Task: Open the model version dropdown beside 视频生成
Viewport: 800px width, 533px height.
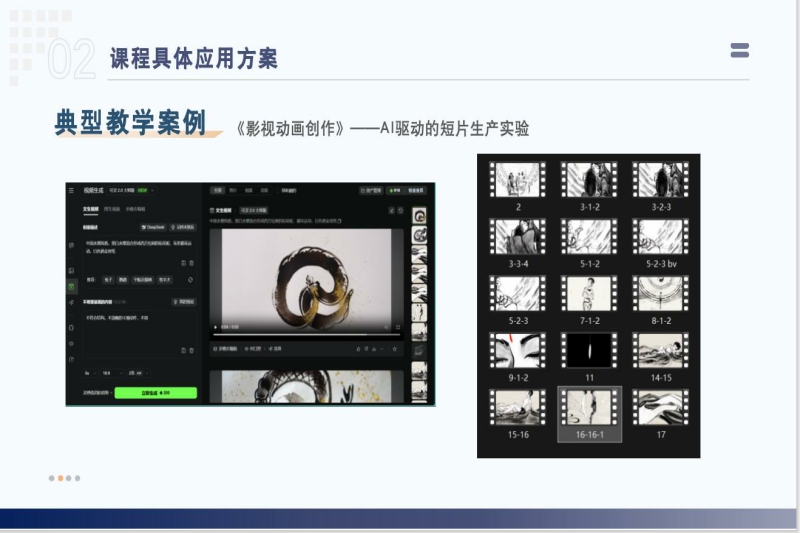Action: click(x=129, y=189)
